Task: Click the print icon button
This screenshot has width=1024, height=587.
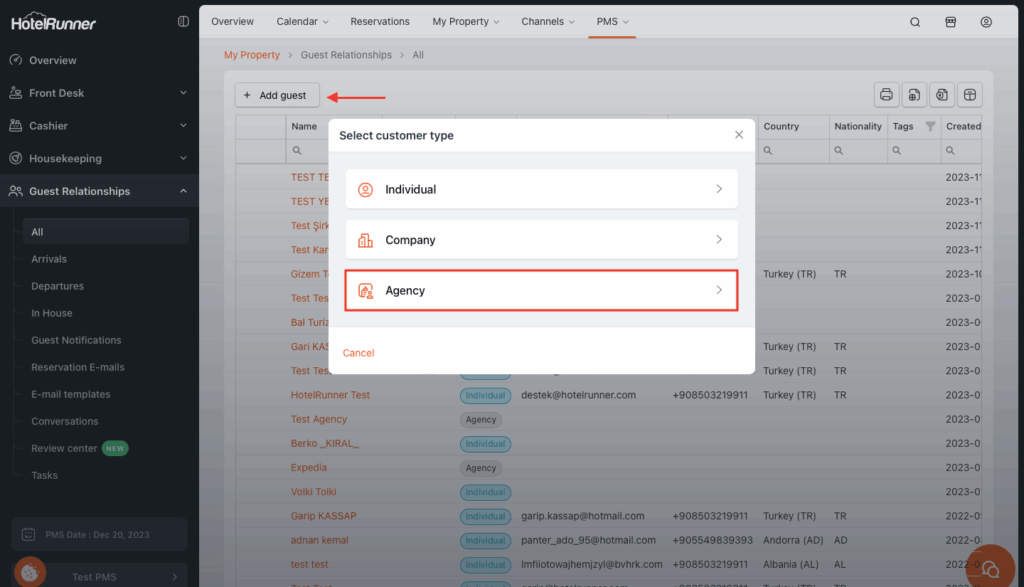Action: point(886,95)
